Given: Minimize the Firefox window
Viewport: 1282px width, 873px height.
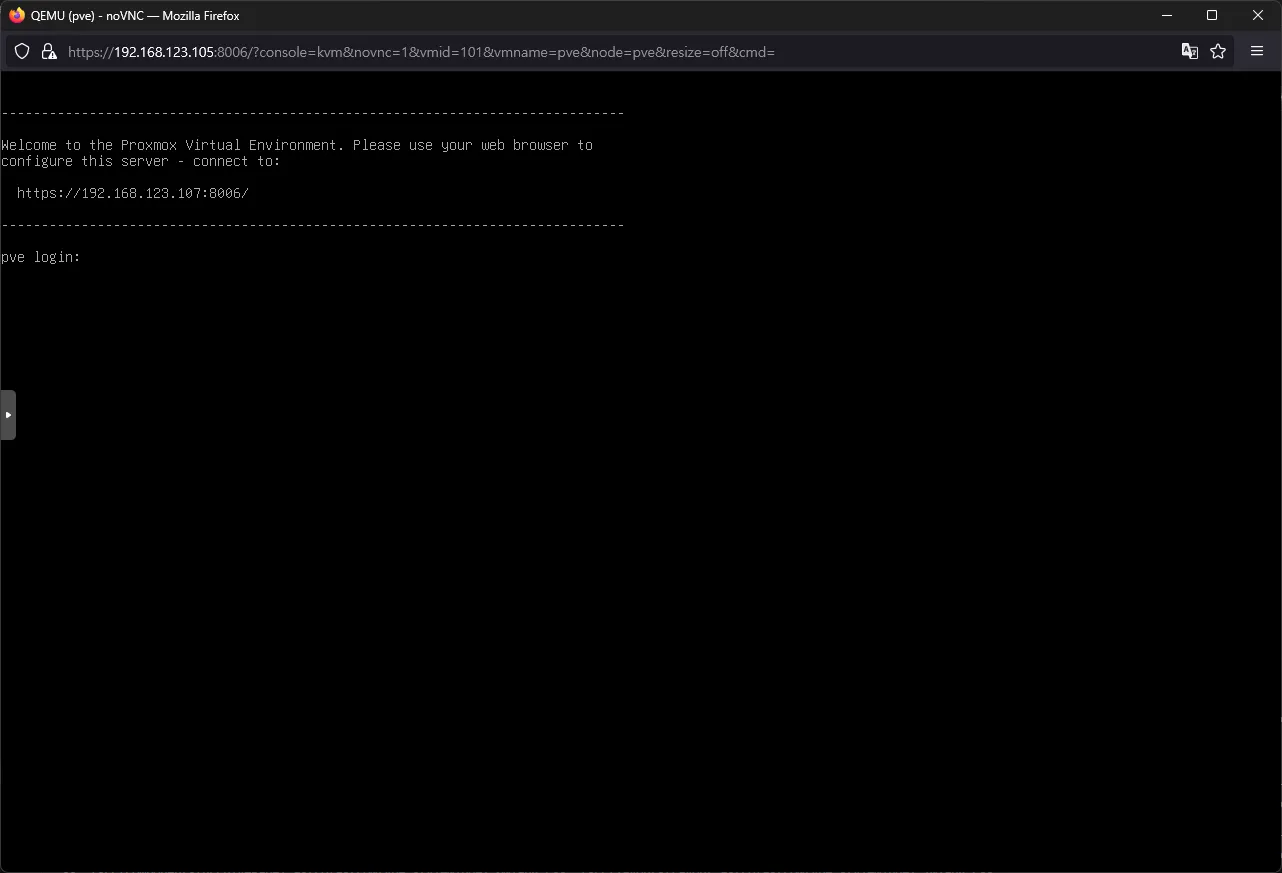Looking at the screenshot, I should click(x=1166, y=15).
